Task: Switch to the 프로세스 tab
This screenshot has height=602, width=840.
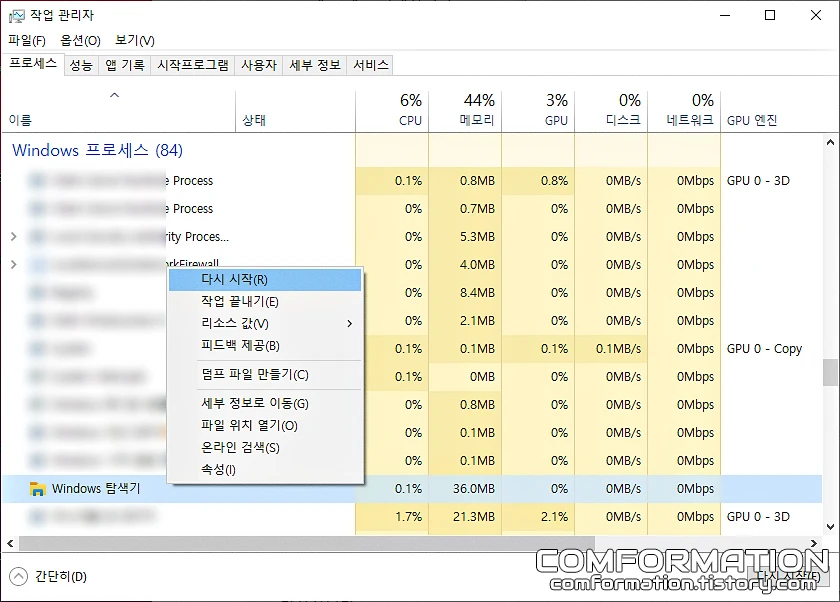Action: click(x=33, y=64)
